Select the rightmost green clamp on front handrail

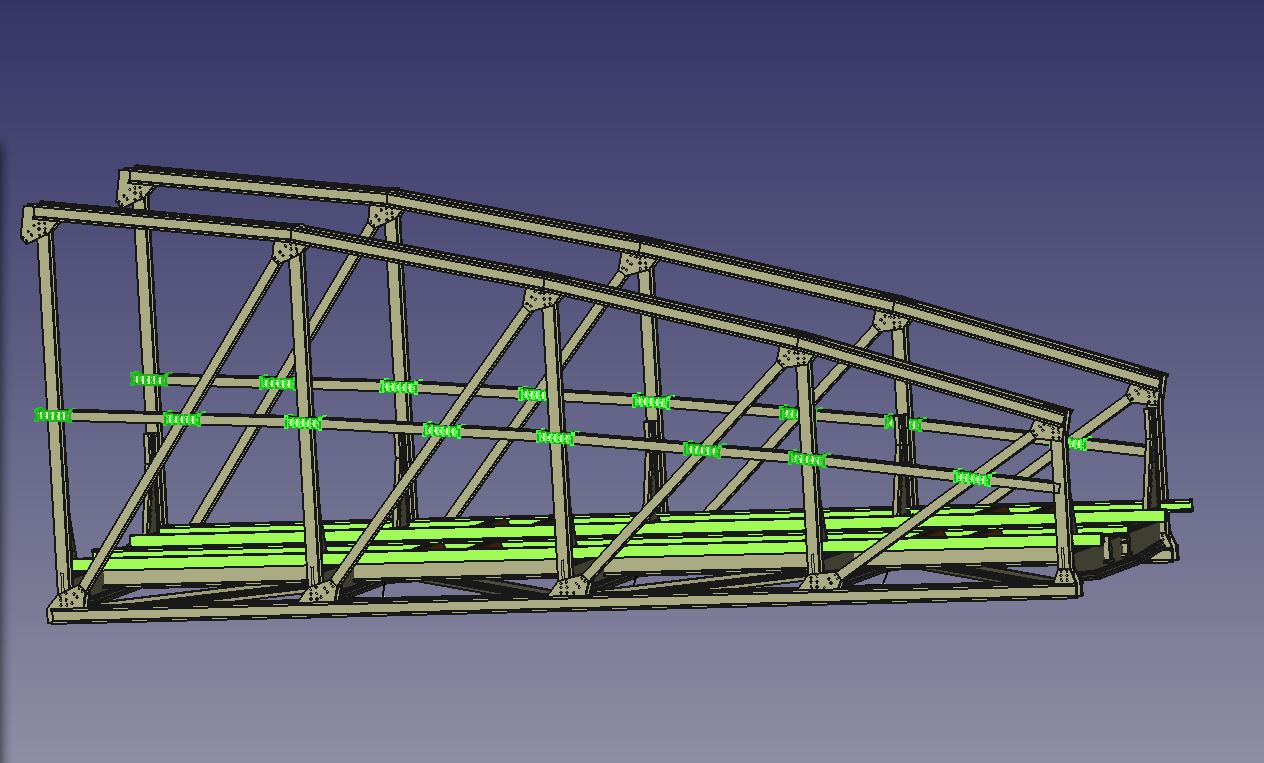[x=971, y=478]
